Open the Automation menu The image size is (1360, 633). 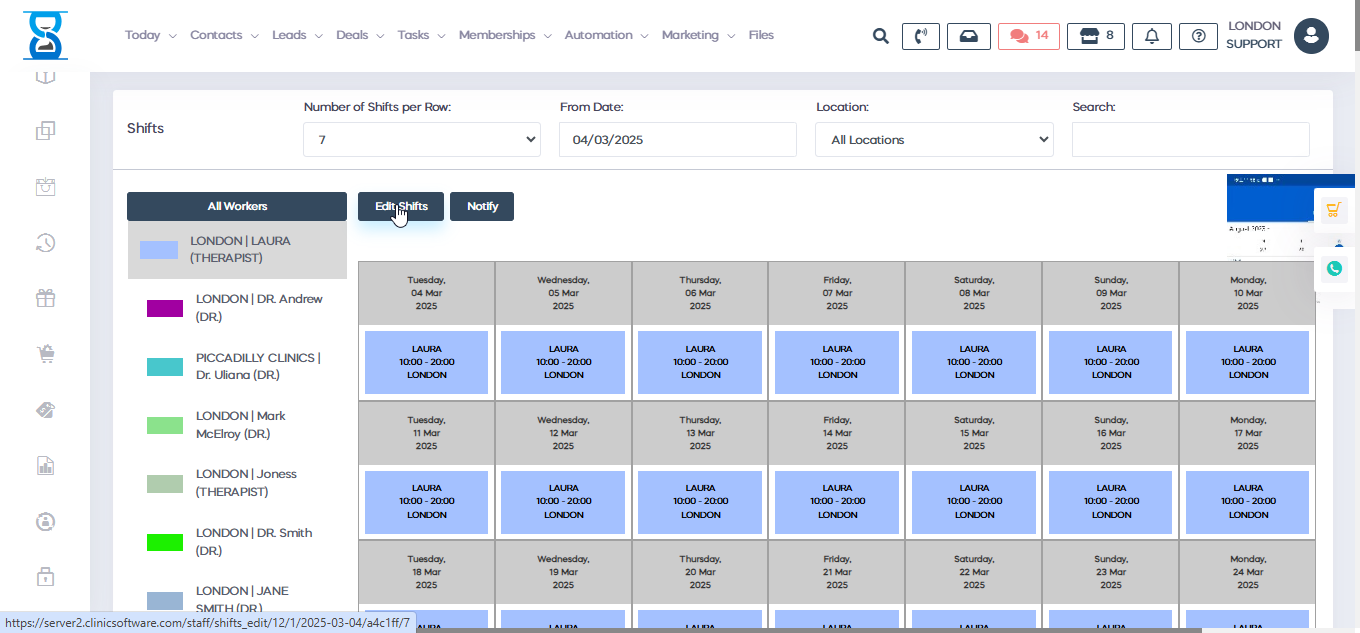(x=605, y=35)
